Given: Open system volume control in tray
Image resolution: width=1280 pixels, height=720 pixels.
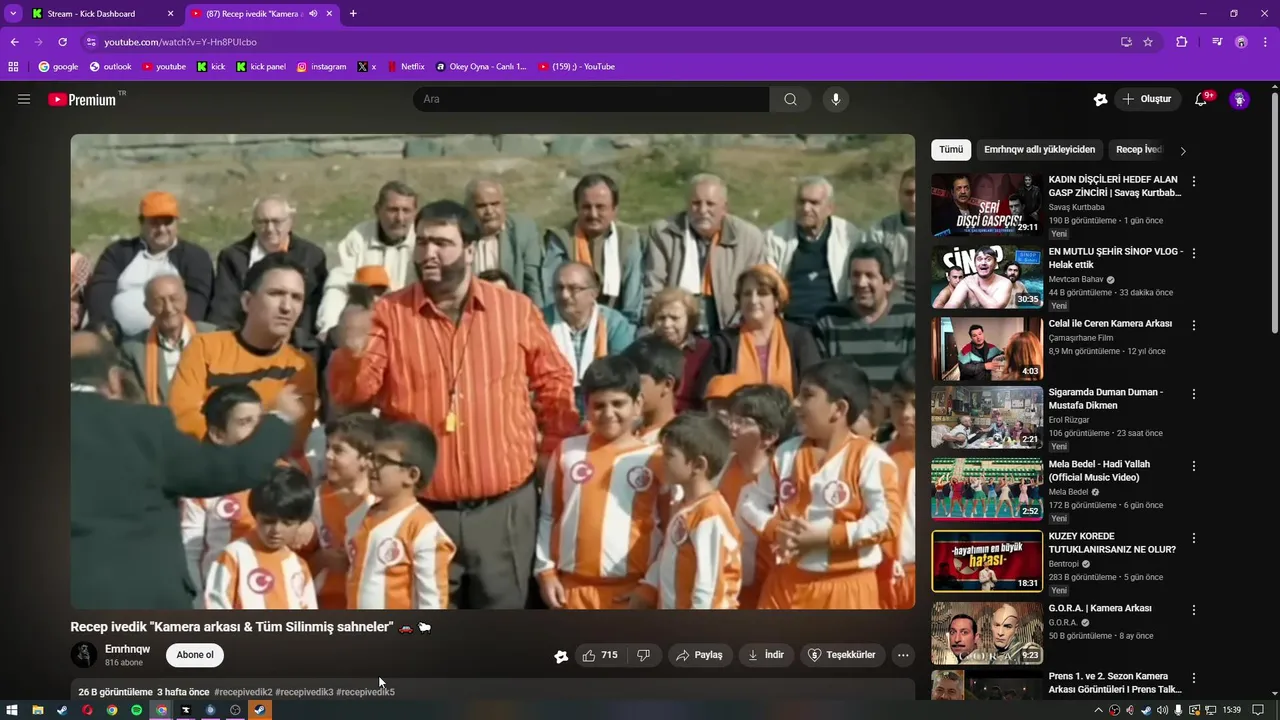Looking at the screenshot, I should click(1163, 710).
